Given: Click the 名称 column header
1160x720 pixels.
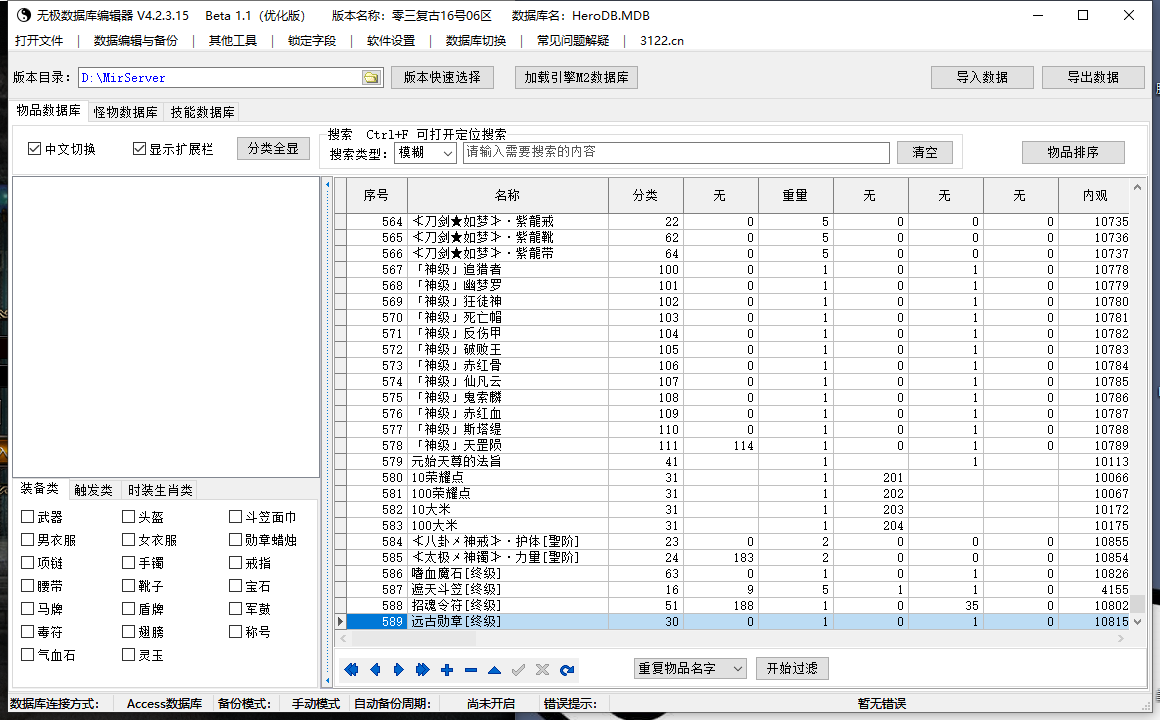Looking at the screenshot, I should pos(508,195).
